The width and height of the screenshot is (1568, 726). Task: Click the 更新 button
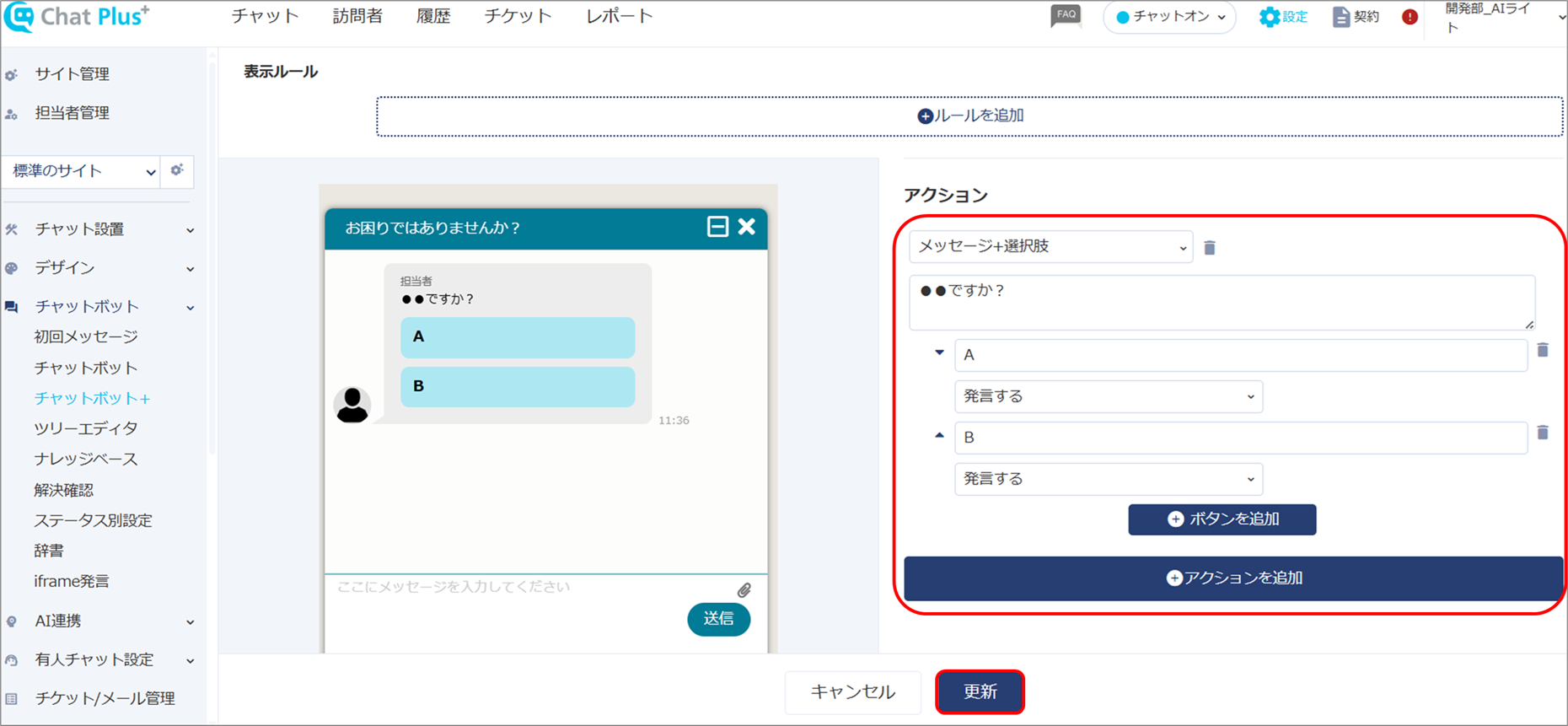(980, 692)
